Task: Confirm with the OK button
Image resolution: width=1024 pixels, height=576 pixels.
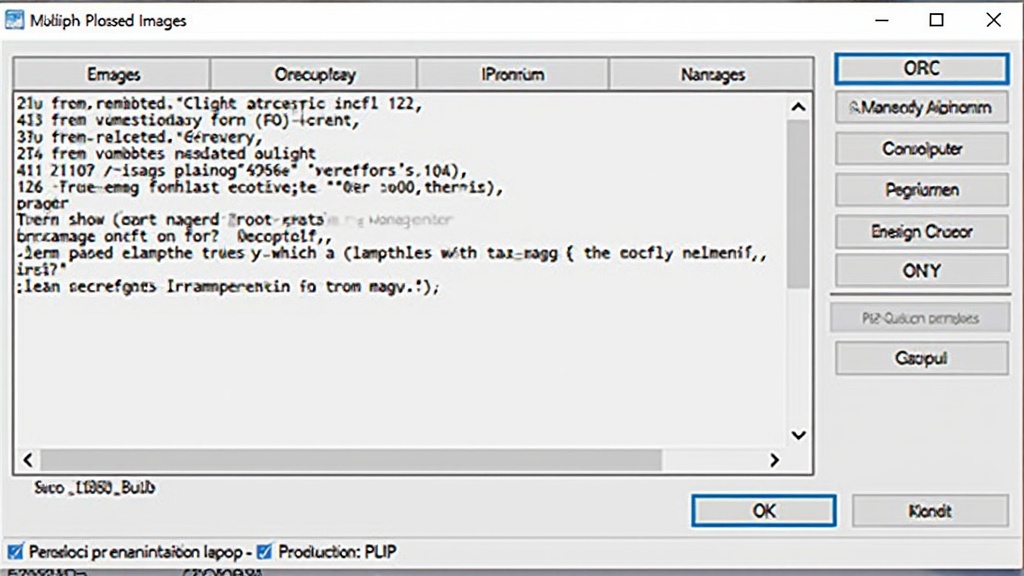Action: click(x=763, y=511)
